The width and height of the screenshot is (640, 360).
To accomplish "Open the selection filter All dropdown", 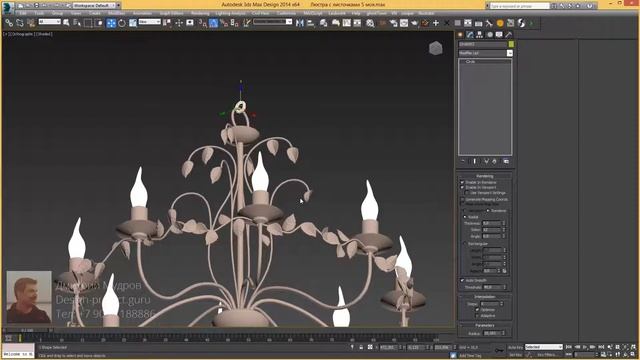I will click(x=49, y=22).
